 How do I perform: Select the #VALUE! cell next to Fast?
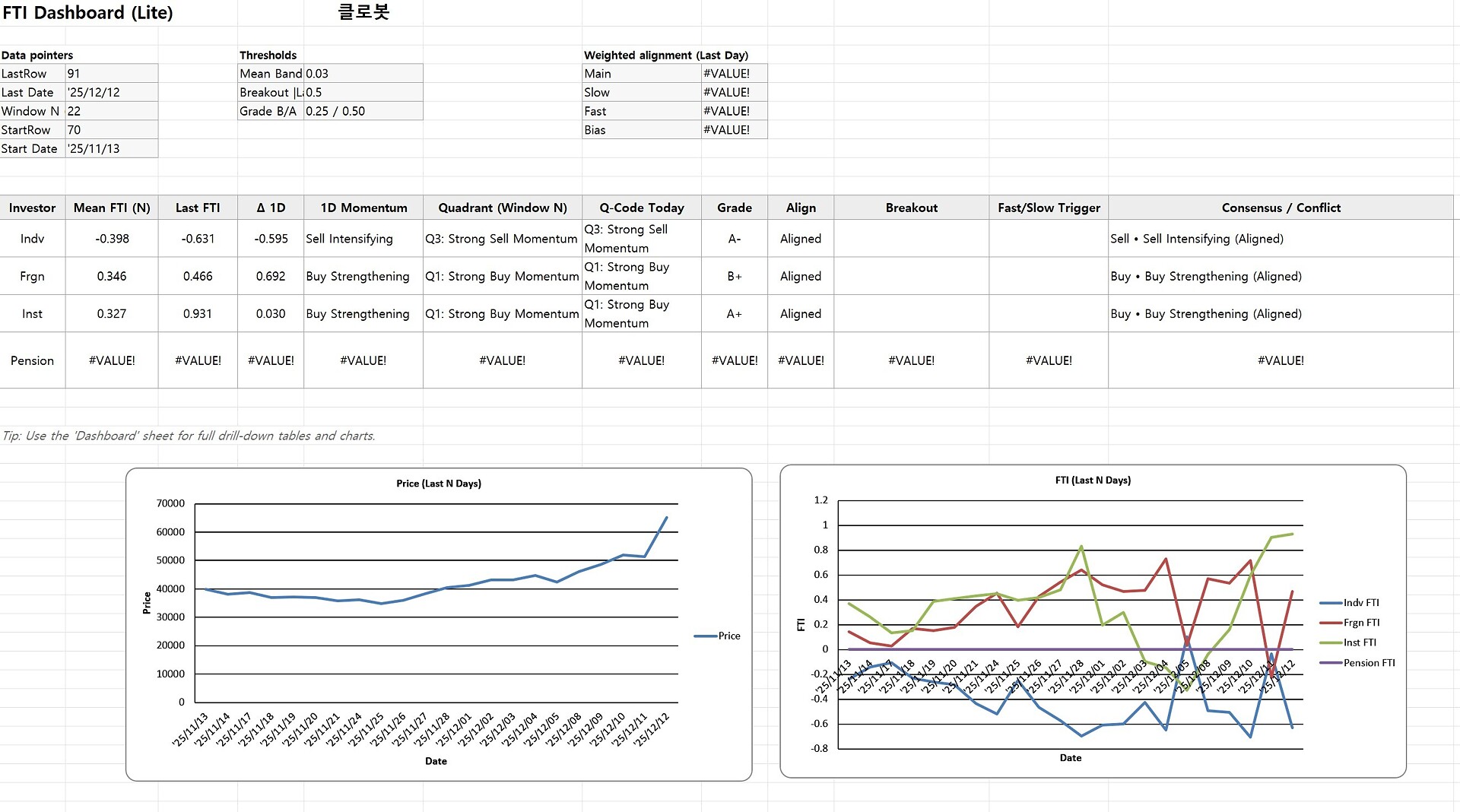pos(735,111)
